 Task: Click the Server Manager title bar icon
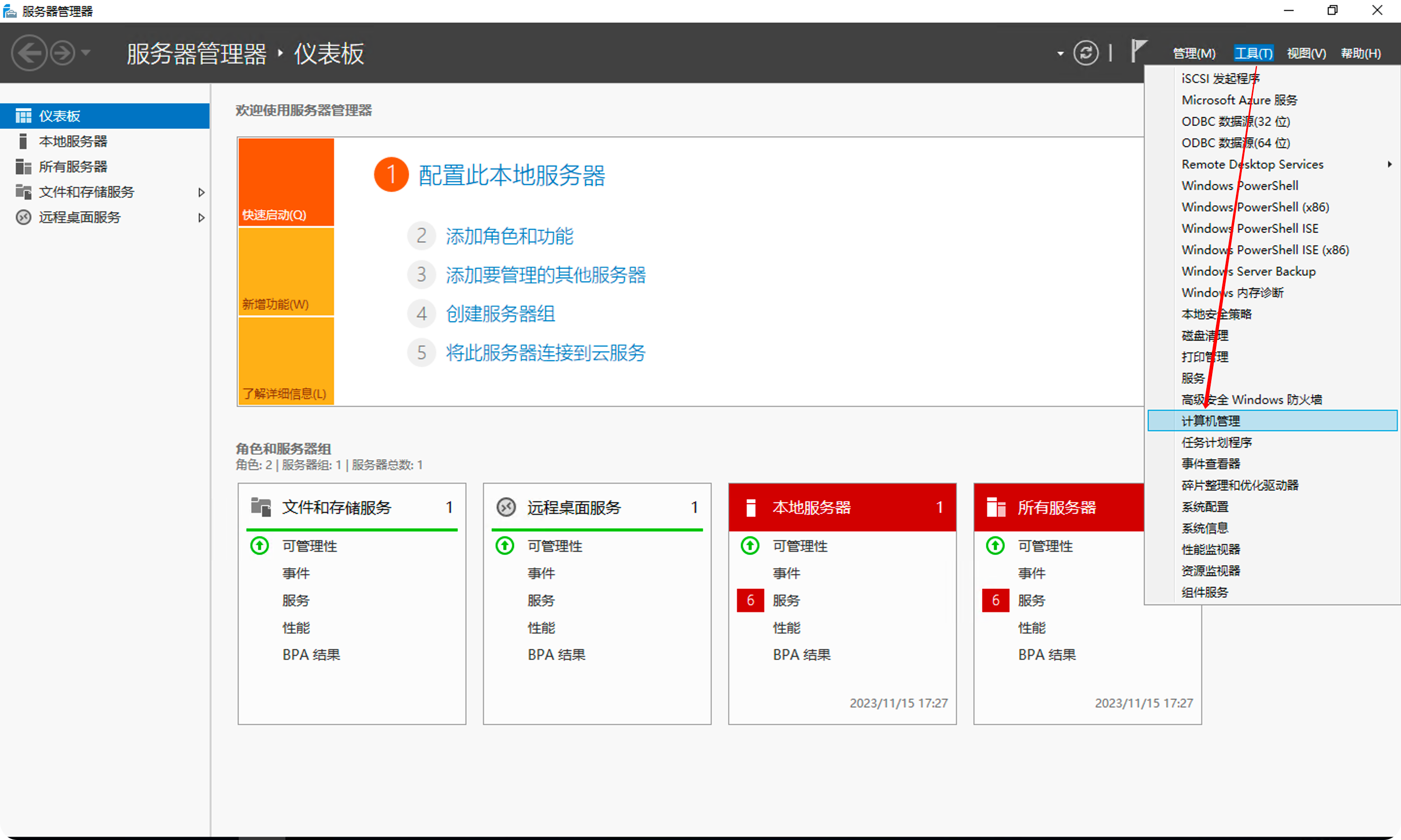pos(10,11)
